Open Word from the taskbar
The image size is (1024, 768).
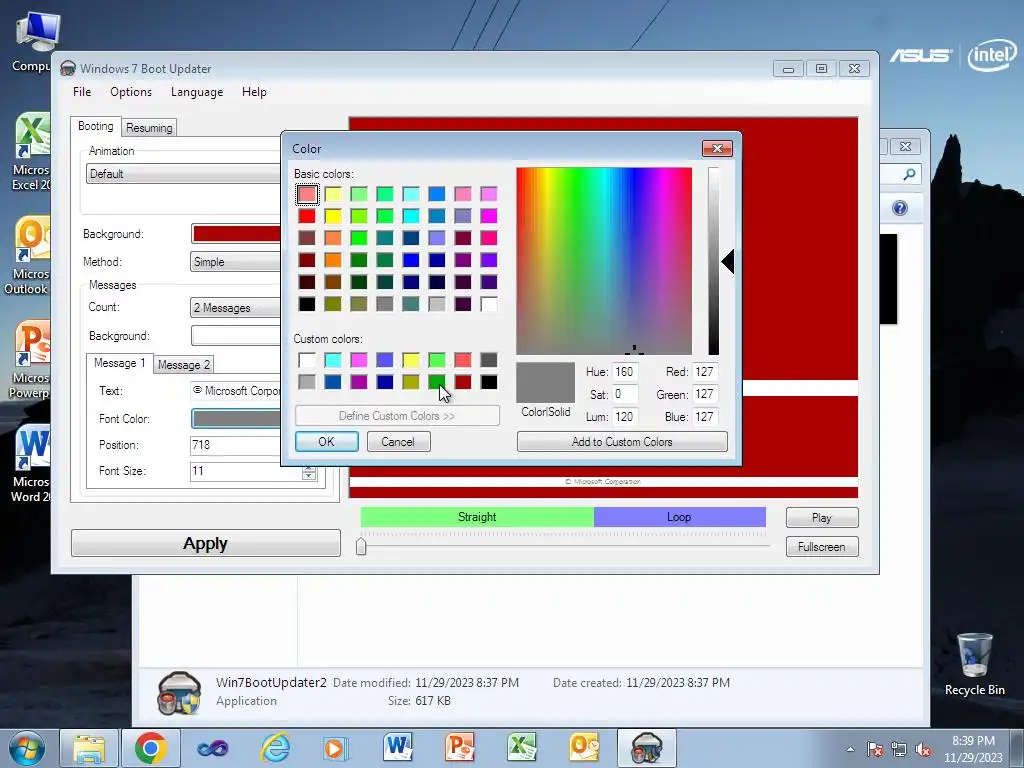[x=398, y=748]
